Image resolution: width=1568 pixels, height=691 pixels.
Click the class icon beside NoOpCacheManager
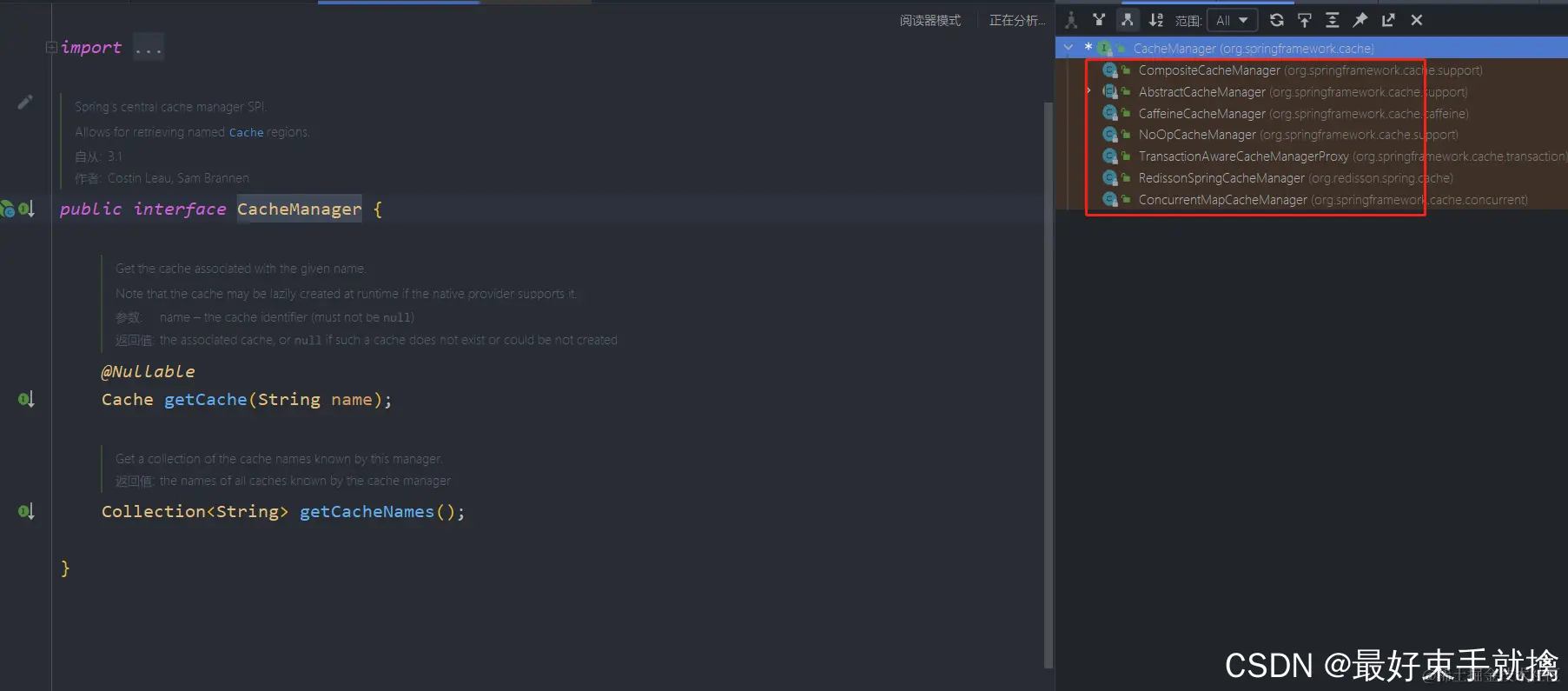[x=1109, y=135]
